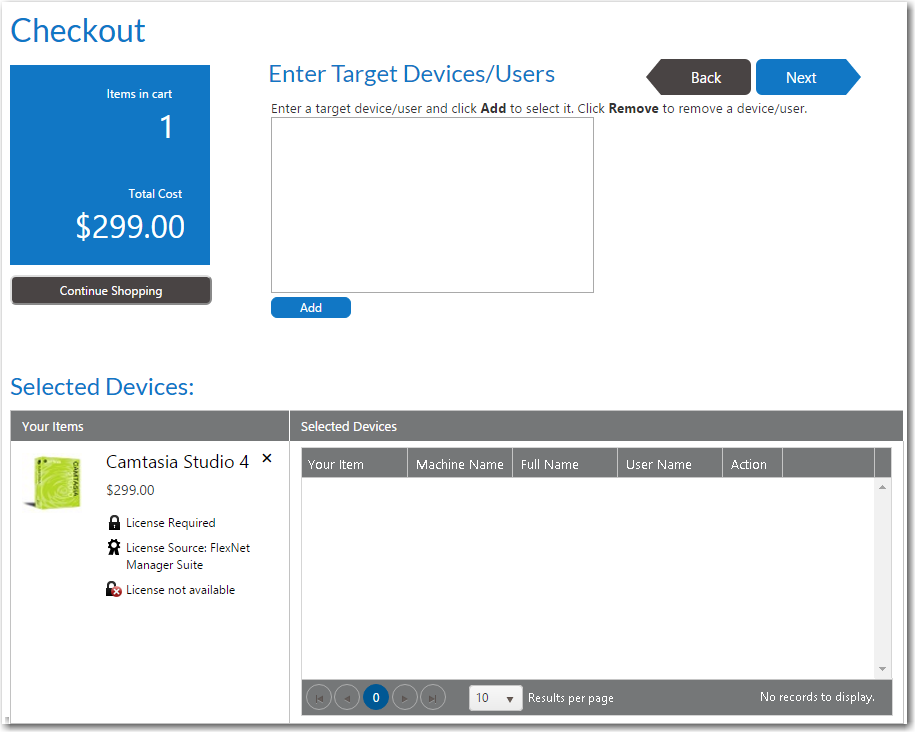Viewport: 918px width, 732px height.
Task: Open the Results per page dropdown
Action: (496, 698)
